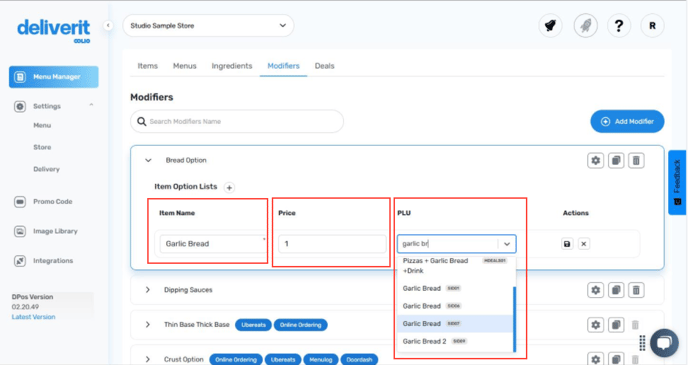Delete the Thin Base Thick Base modifier
This screenshot has height=365, width=688.
coord(635,325)
